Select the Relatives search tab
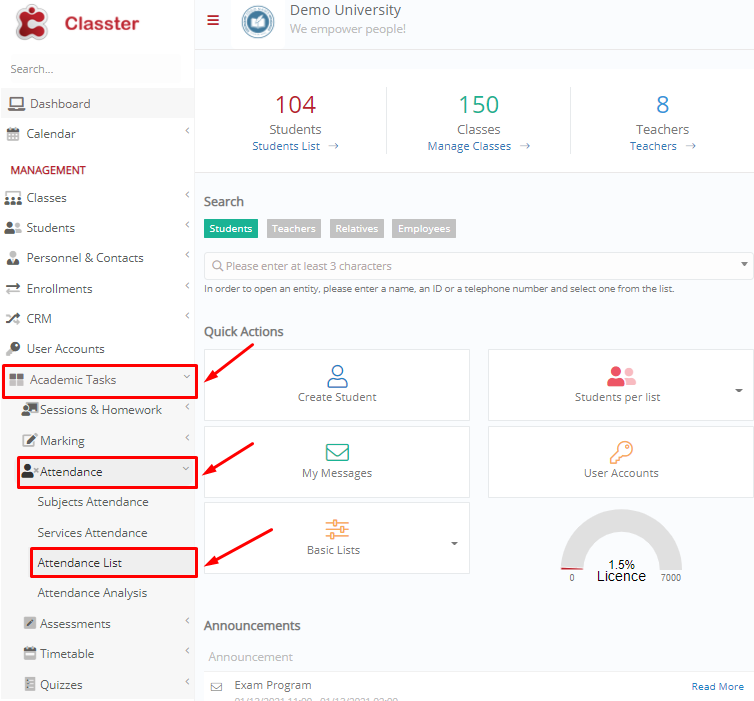 click(357, 228)
